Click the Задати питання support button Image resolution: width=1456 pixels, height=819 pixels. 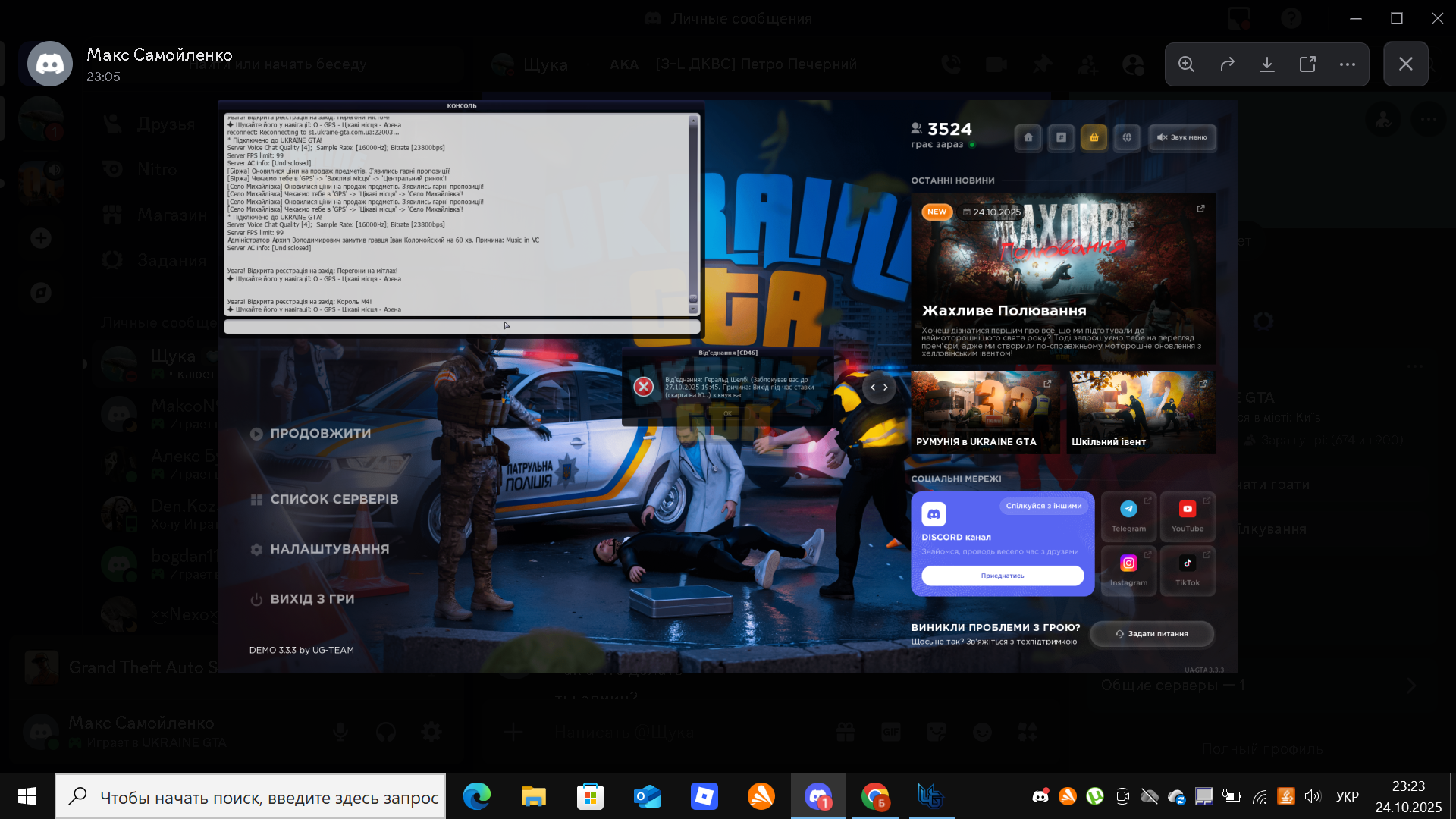coord(1152,634)
